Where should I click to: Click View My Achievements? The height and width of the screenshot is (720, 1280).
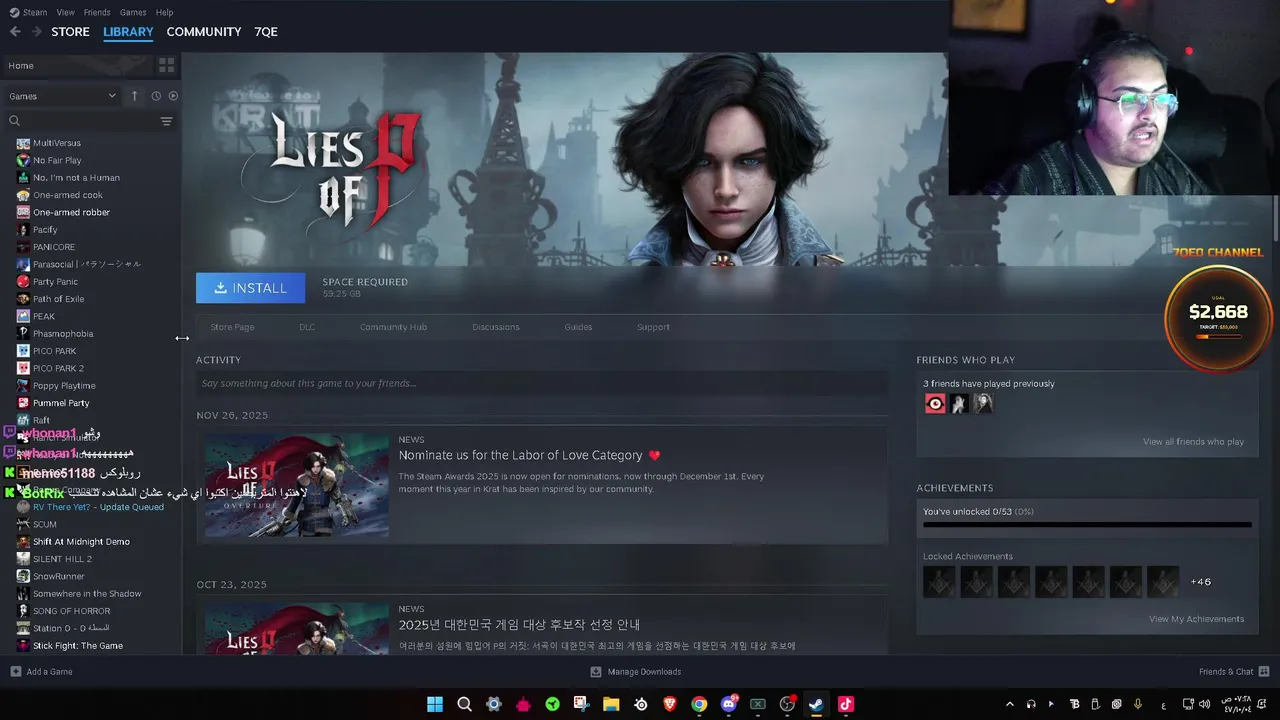tap(1196, 619)
